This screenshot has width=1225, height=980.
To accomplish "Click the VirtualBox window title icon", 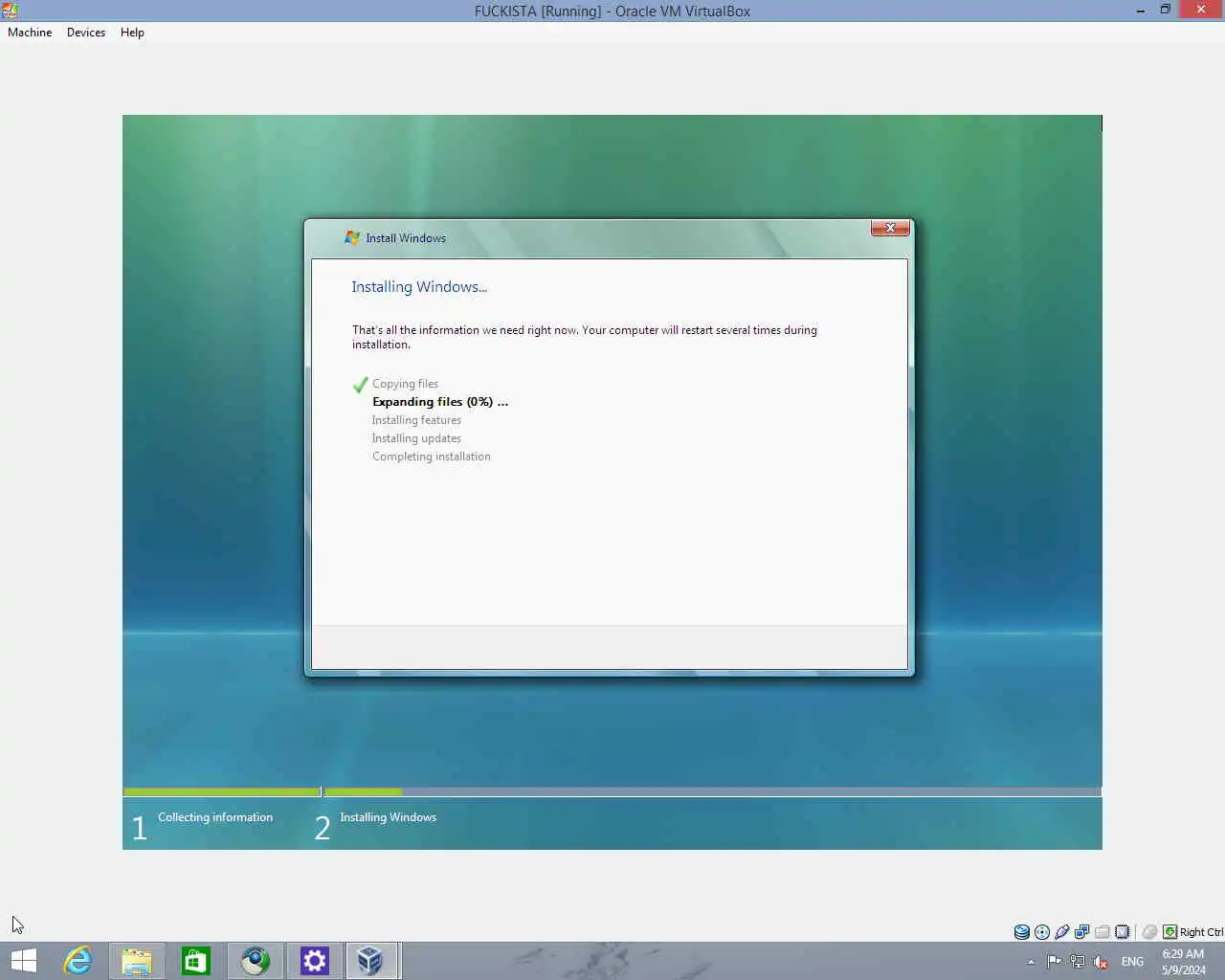I will coord(10,11).
